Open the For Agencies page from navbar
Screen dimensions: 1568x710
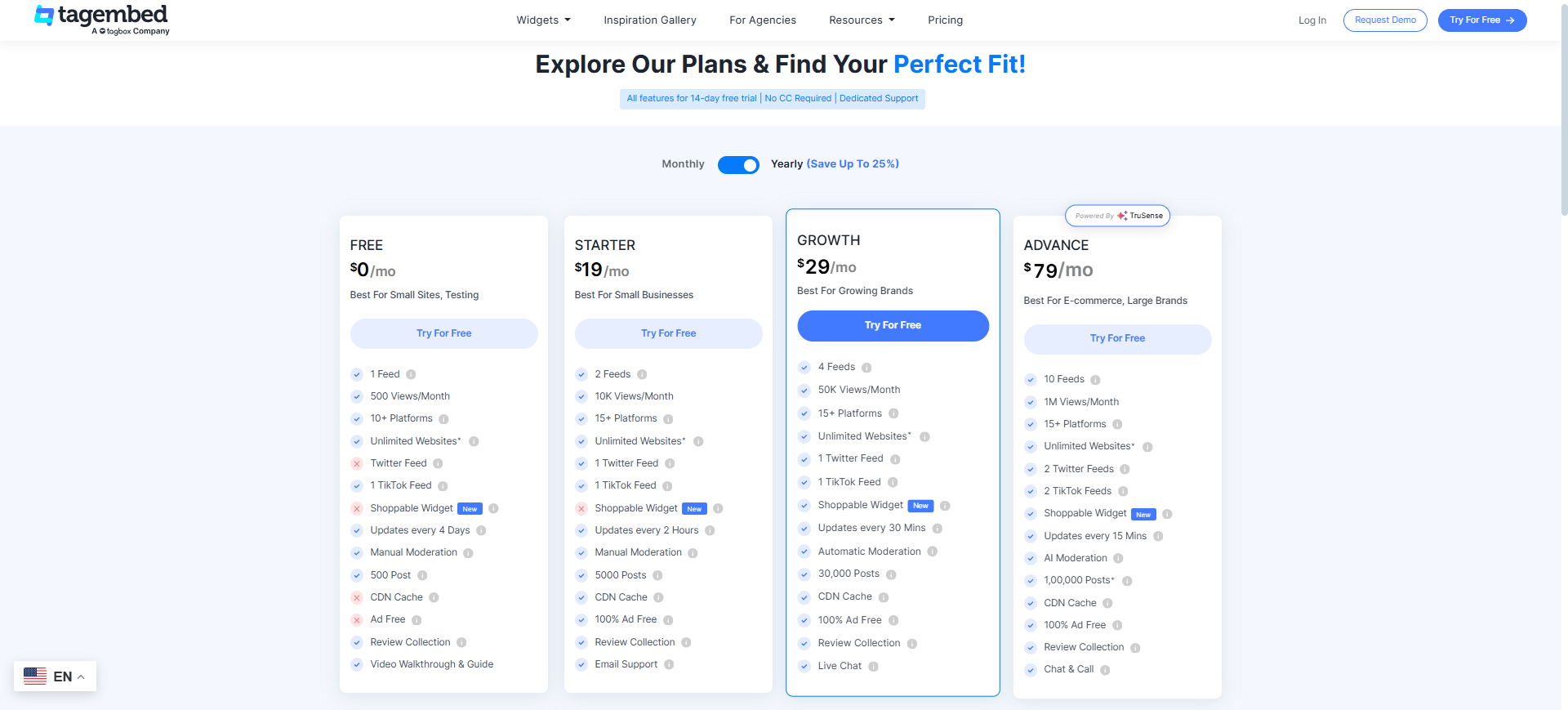click(x=762, y=20)
